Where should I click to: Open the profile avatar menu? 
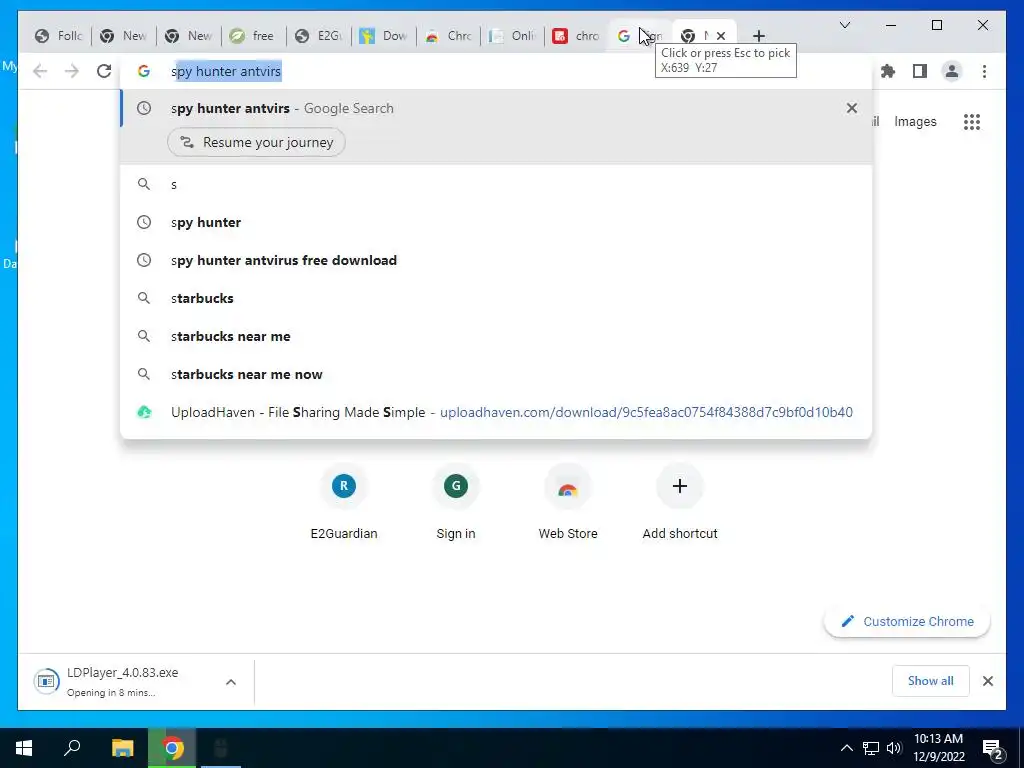click(952, 71)
